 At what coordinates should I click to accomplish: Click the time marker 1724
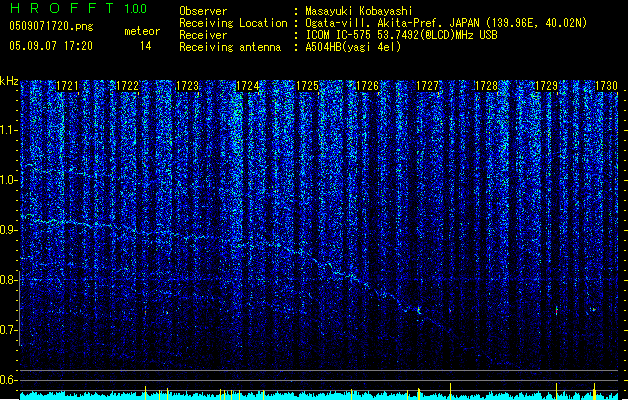248,86
